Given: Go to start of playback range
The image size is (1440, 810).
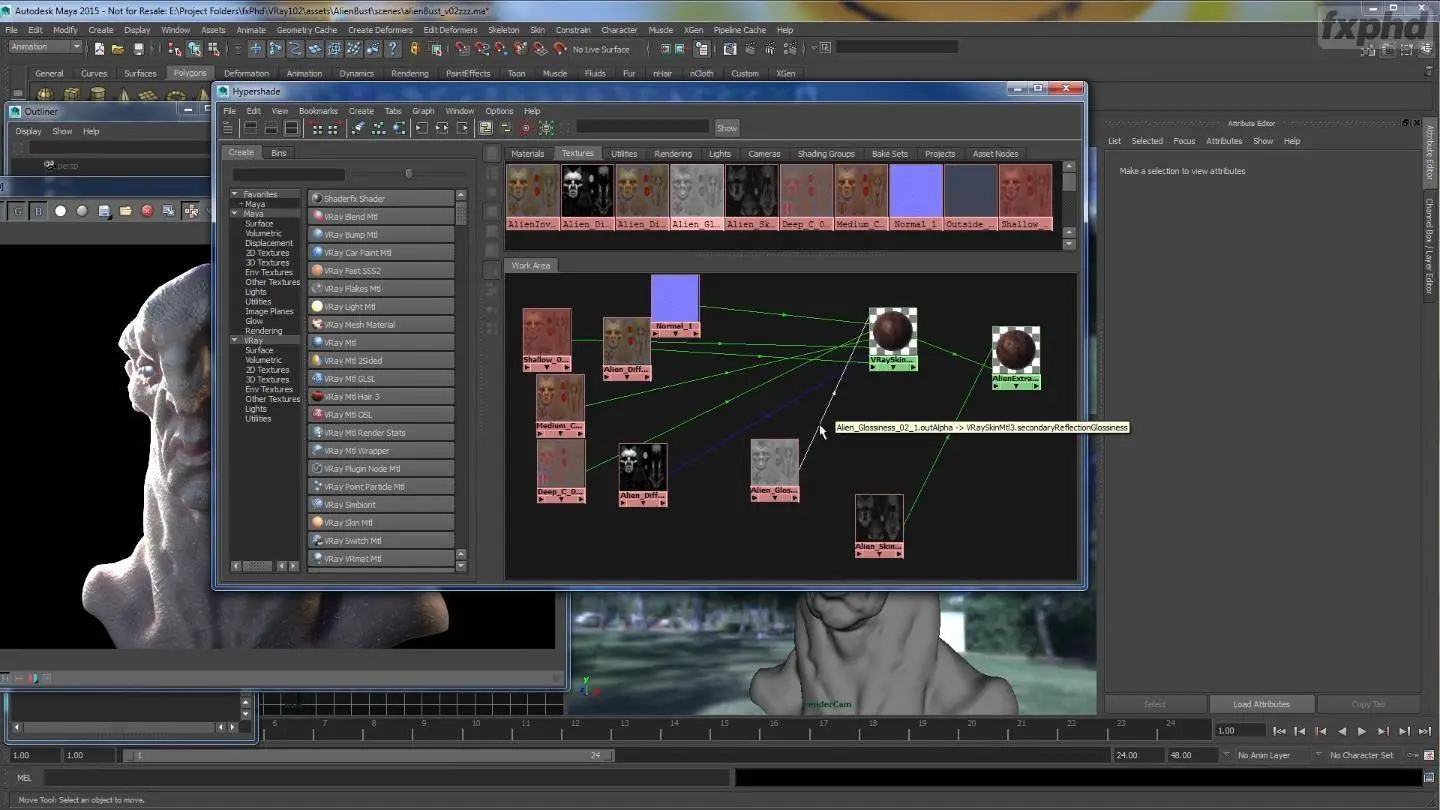Looking at the screenshot, I should click(x=1278, y=732).
